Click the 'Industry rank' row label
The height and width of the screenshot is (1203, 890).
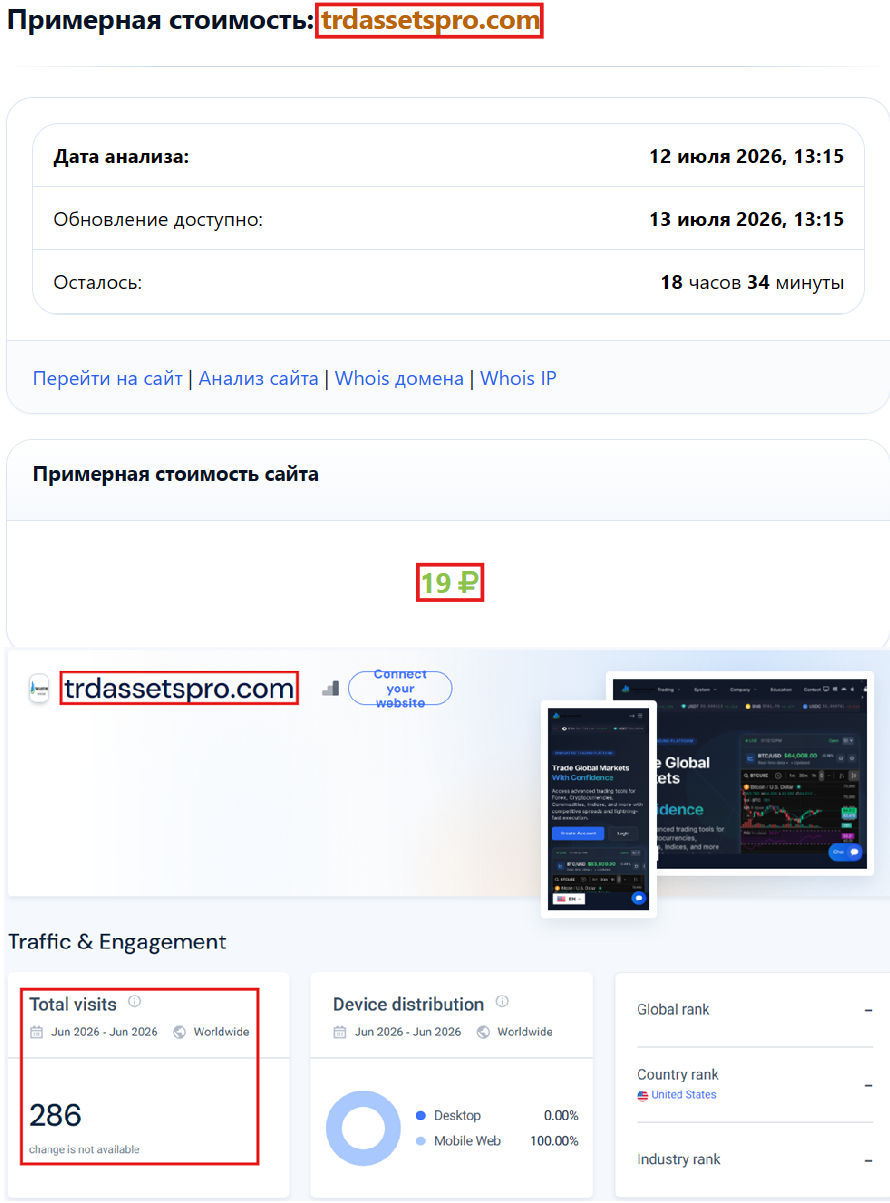tap(679, 1160)
